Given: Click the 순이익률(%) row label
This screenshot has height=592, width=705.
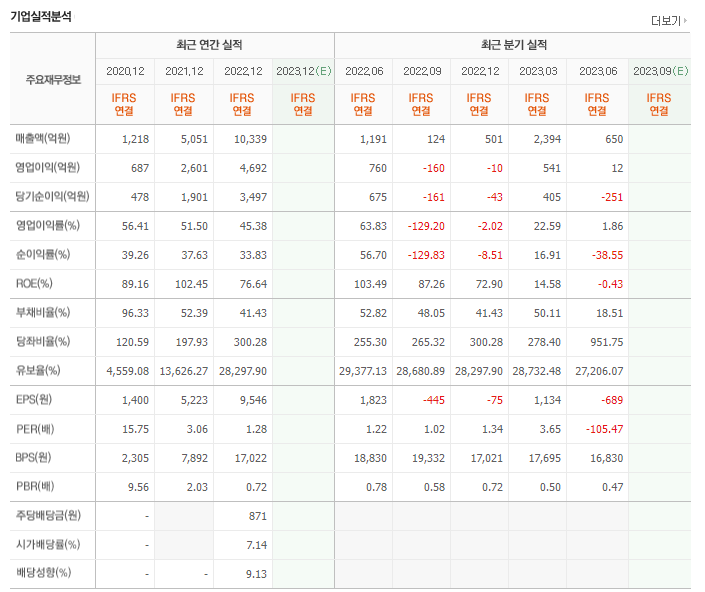Looking at the screenshot, I should point(43,254).
